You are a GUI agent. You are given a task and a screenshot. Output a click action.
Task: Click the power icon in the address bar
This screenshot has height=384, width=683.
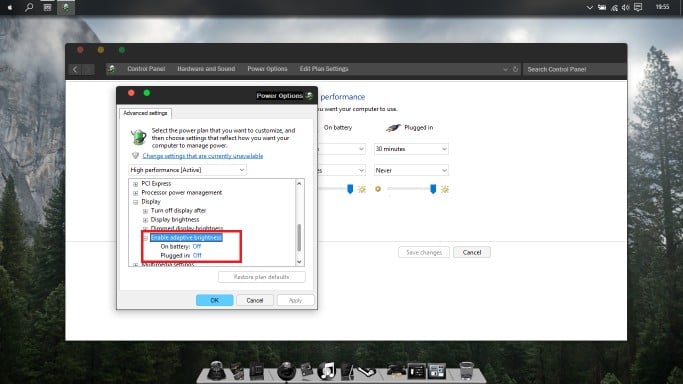[x=112, y=69]
